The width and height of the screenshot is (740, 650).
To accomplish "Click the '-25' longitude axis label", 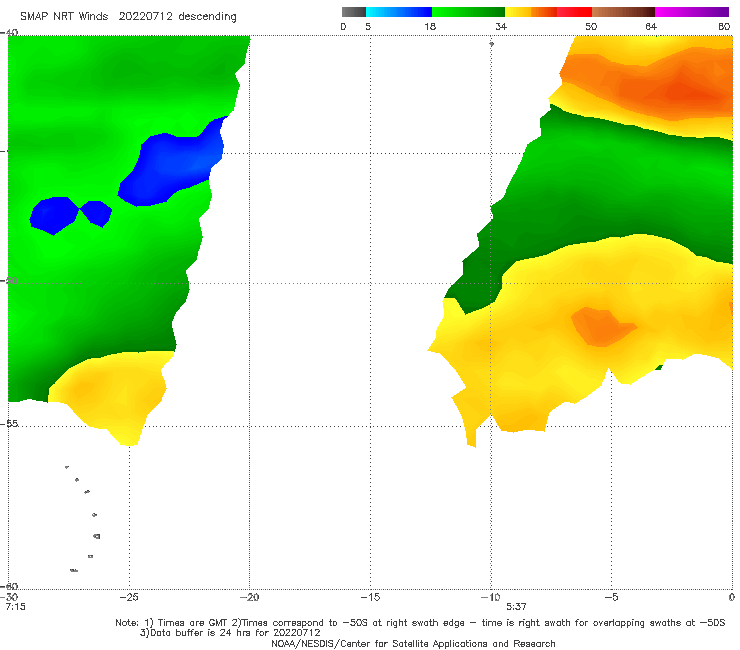I will pos(129,597).
